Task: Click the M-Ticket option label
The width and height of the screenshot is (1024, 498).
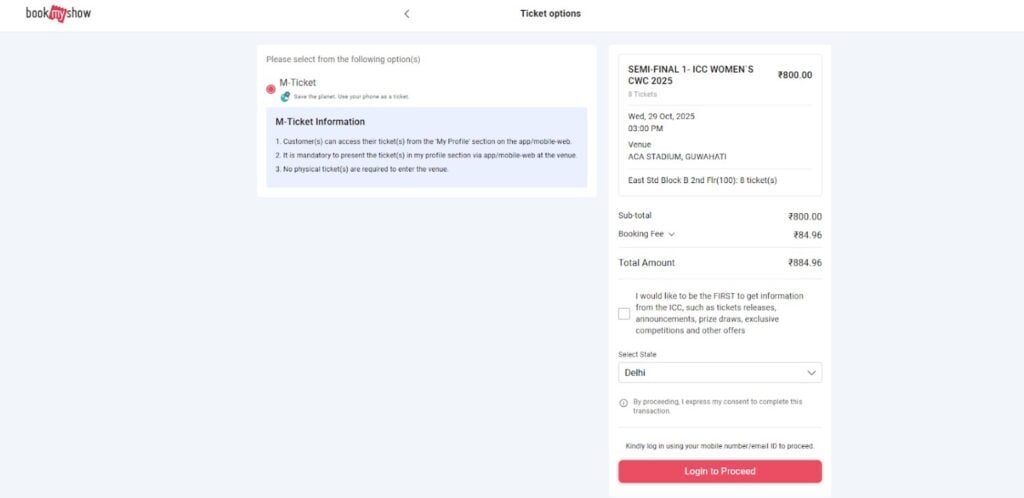Action: [298, 83]
